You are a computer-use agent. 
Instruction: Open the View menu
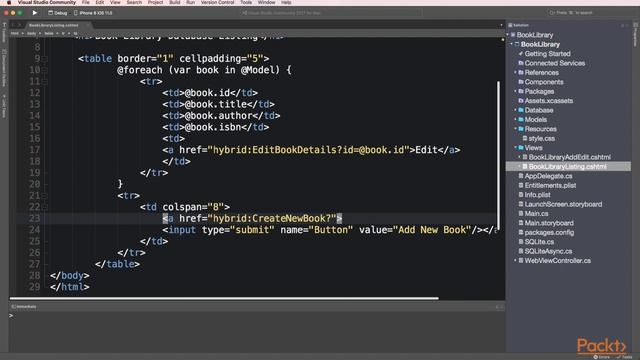point(115,2)
